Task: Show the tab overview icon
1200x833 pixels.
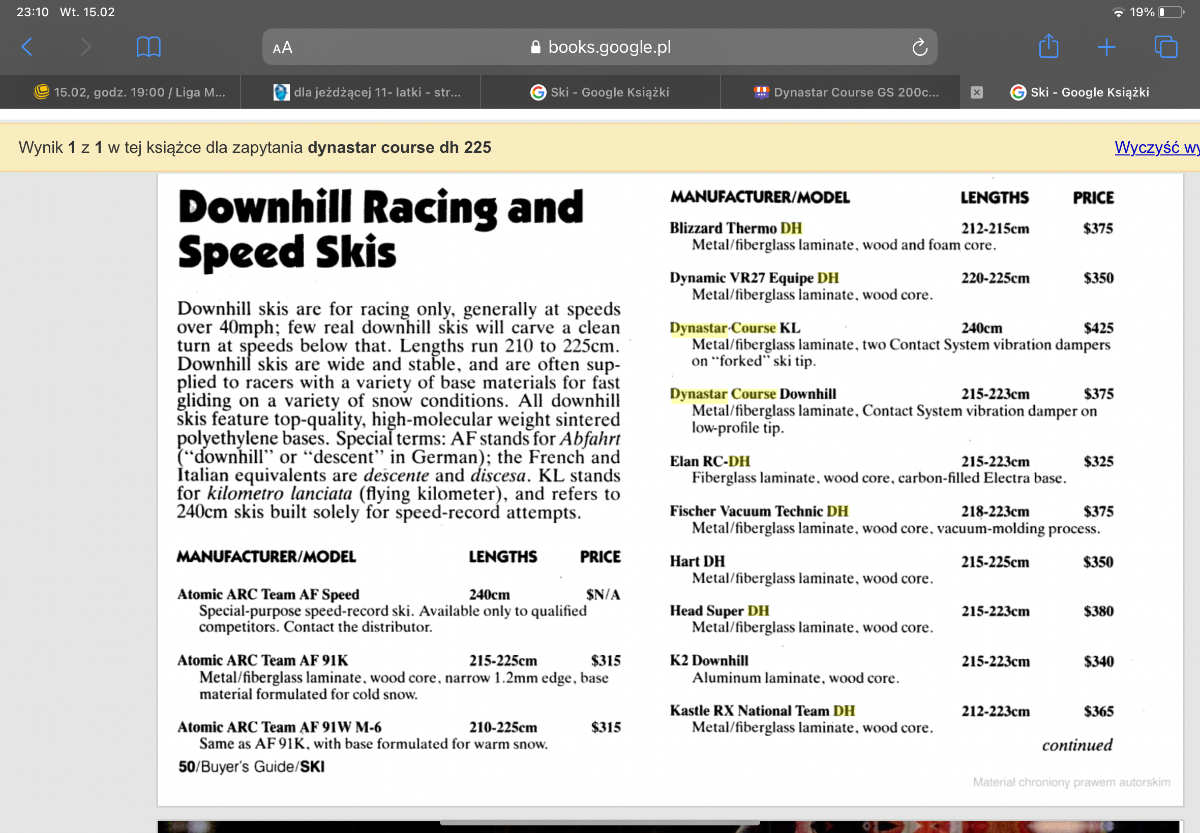Action: pos(1165,47)
